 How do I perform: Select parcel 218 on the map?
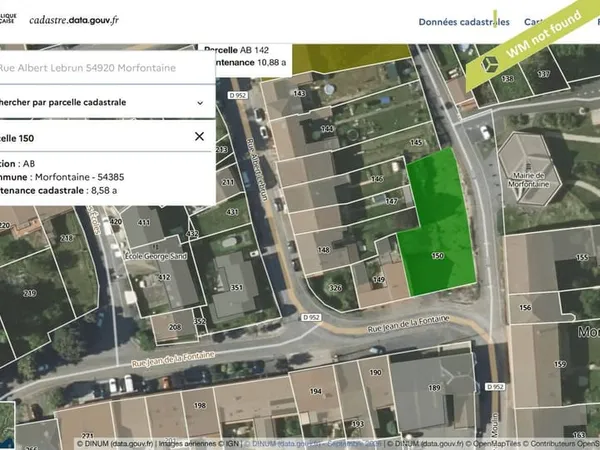click(x=67, y=238)
